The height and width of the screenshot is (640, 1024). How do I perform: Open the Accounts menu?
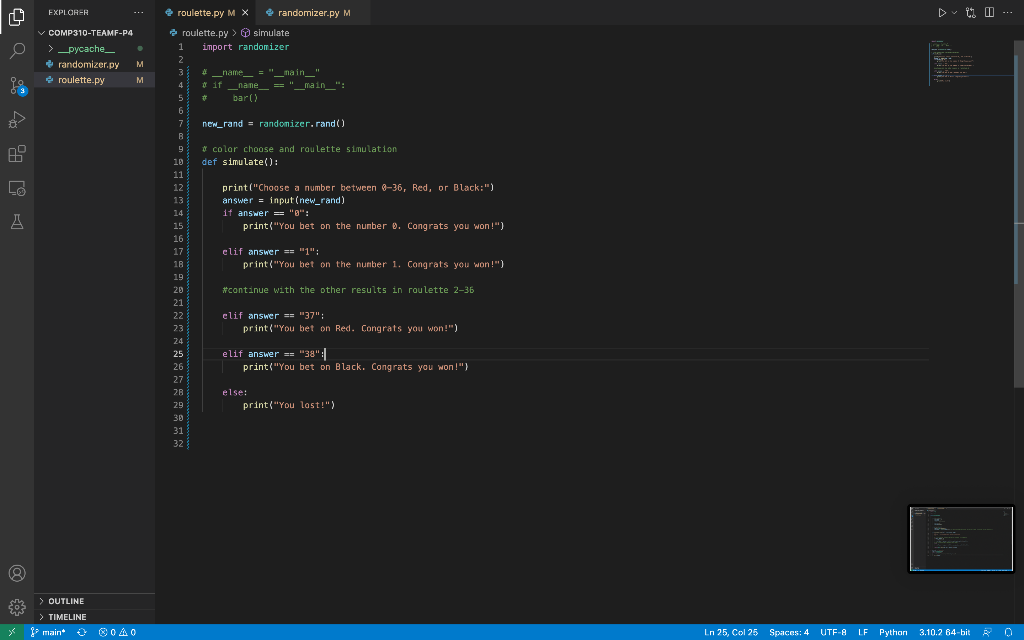click(x=17, y=573)
